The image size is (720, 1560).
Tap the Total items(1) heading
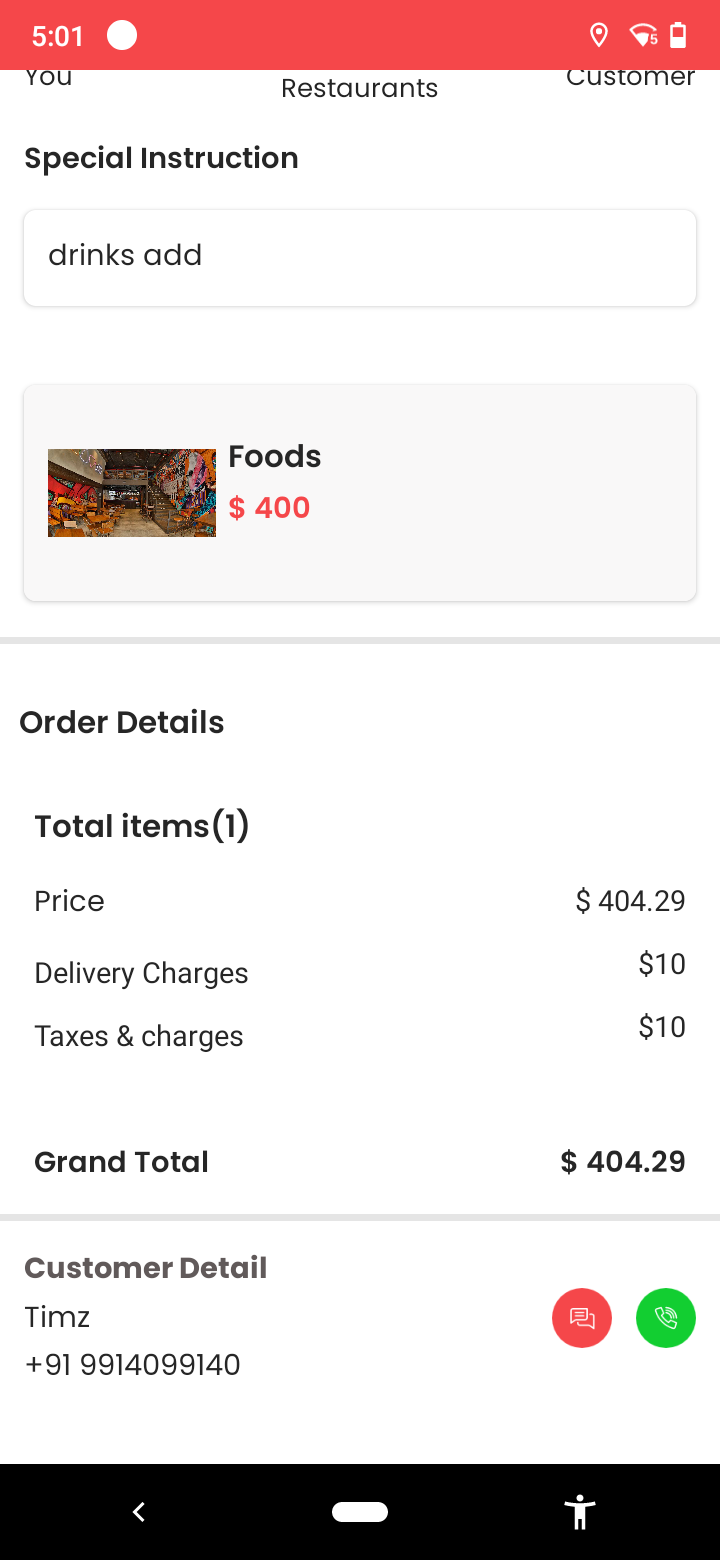pos(142,827)
